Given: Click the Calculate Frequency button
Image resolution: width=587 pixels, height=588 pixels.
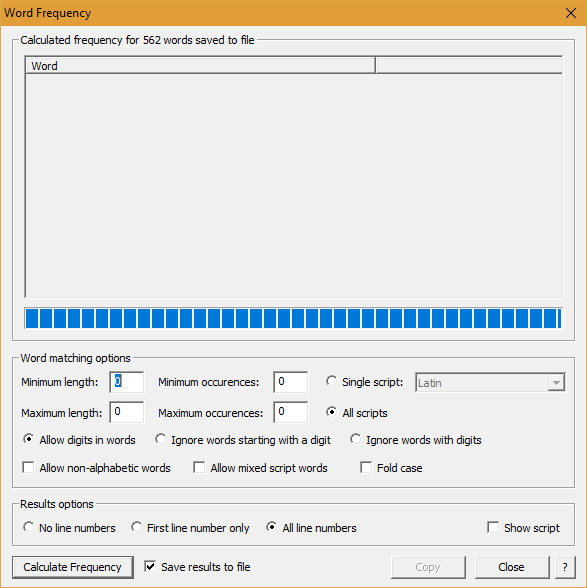Looking at the screenshot, I should 73,567.
